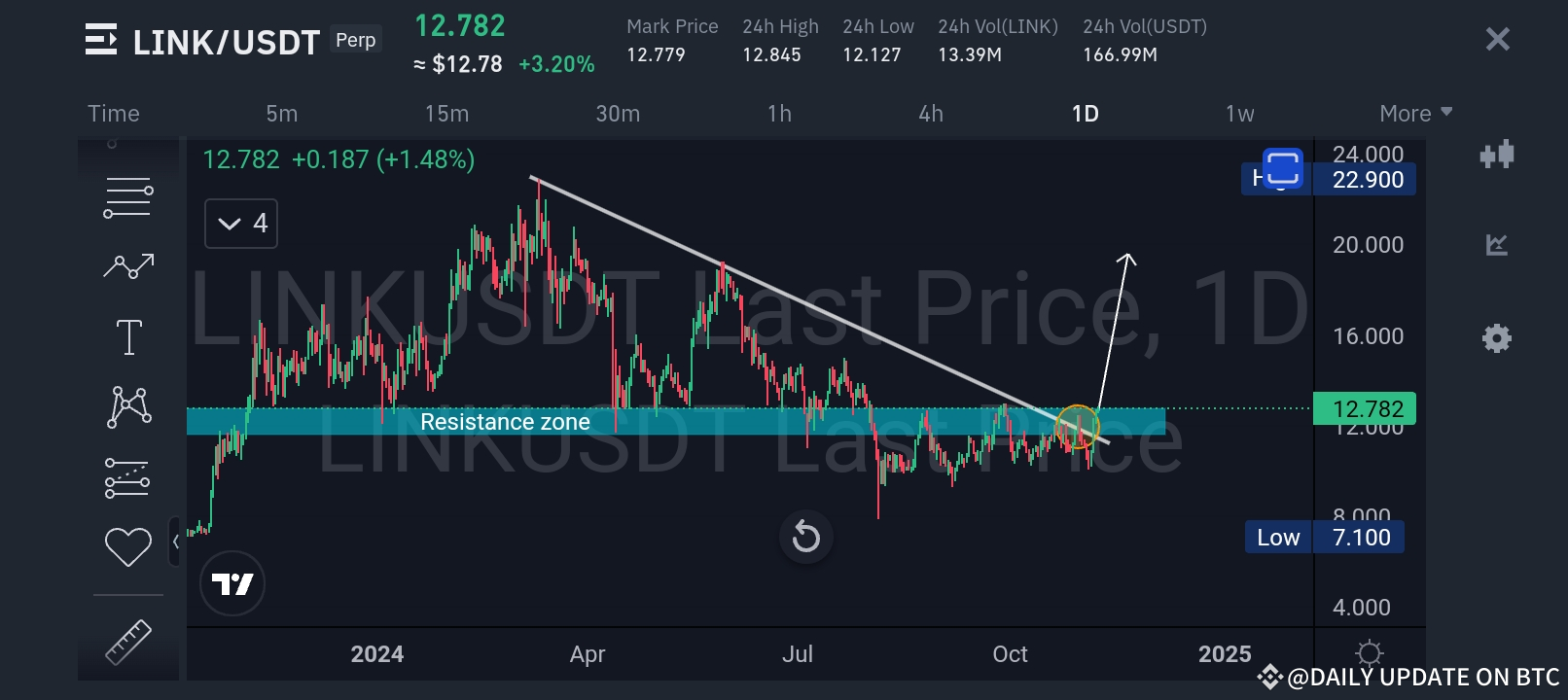Click the blue screenshot capture button
This screenshot has height=700, width=1568.
click(1282, 167)
